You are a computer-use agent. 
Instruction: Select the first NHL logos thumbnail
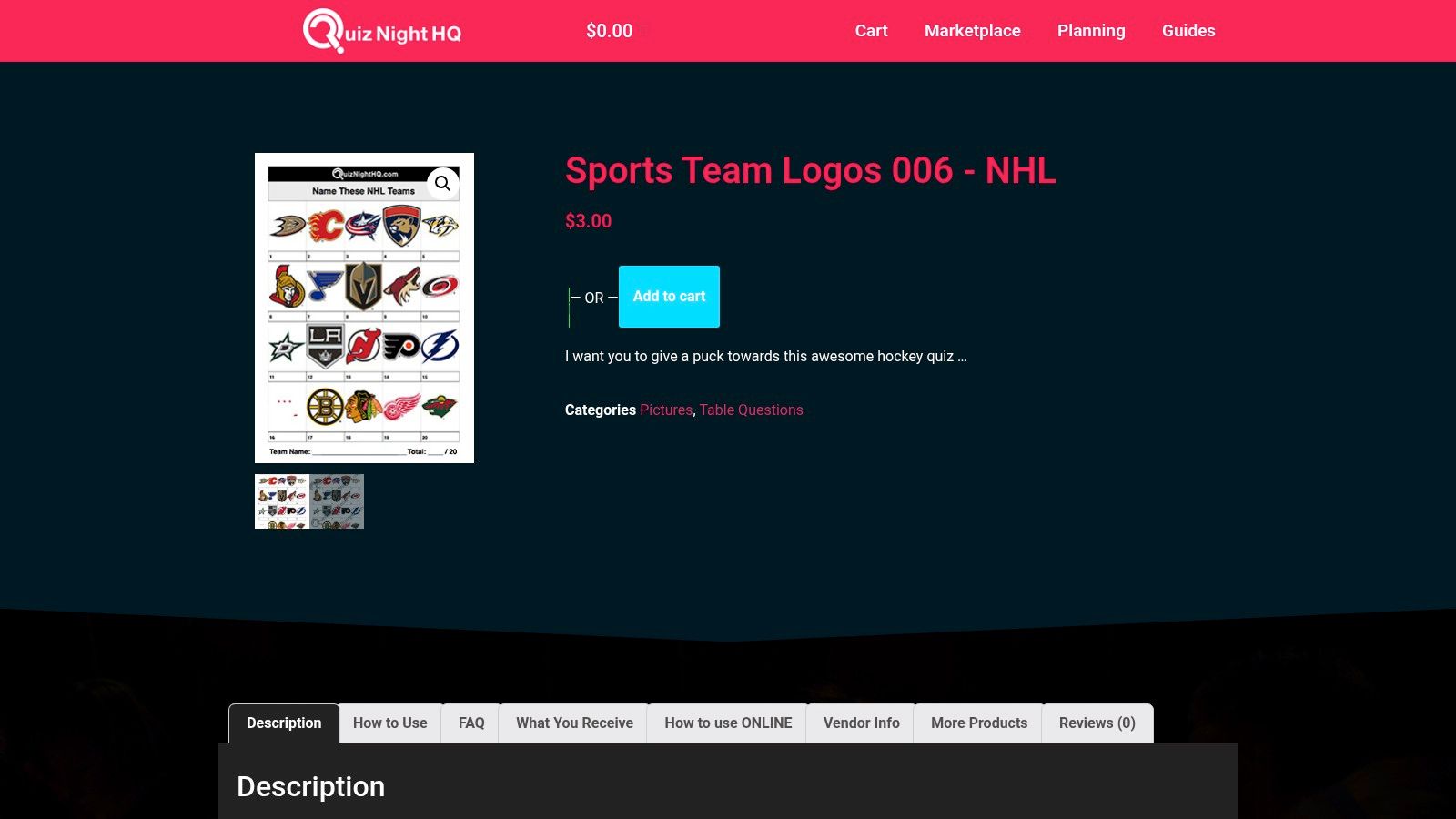[x=280, y=501]
